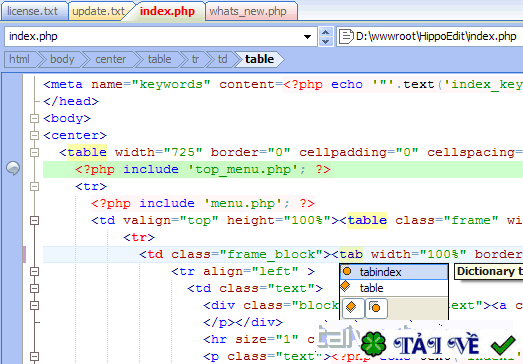Click the Dictionary tooltip label
Viewport: 523px width, 364px height.
coord(488,272)
